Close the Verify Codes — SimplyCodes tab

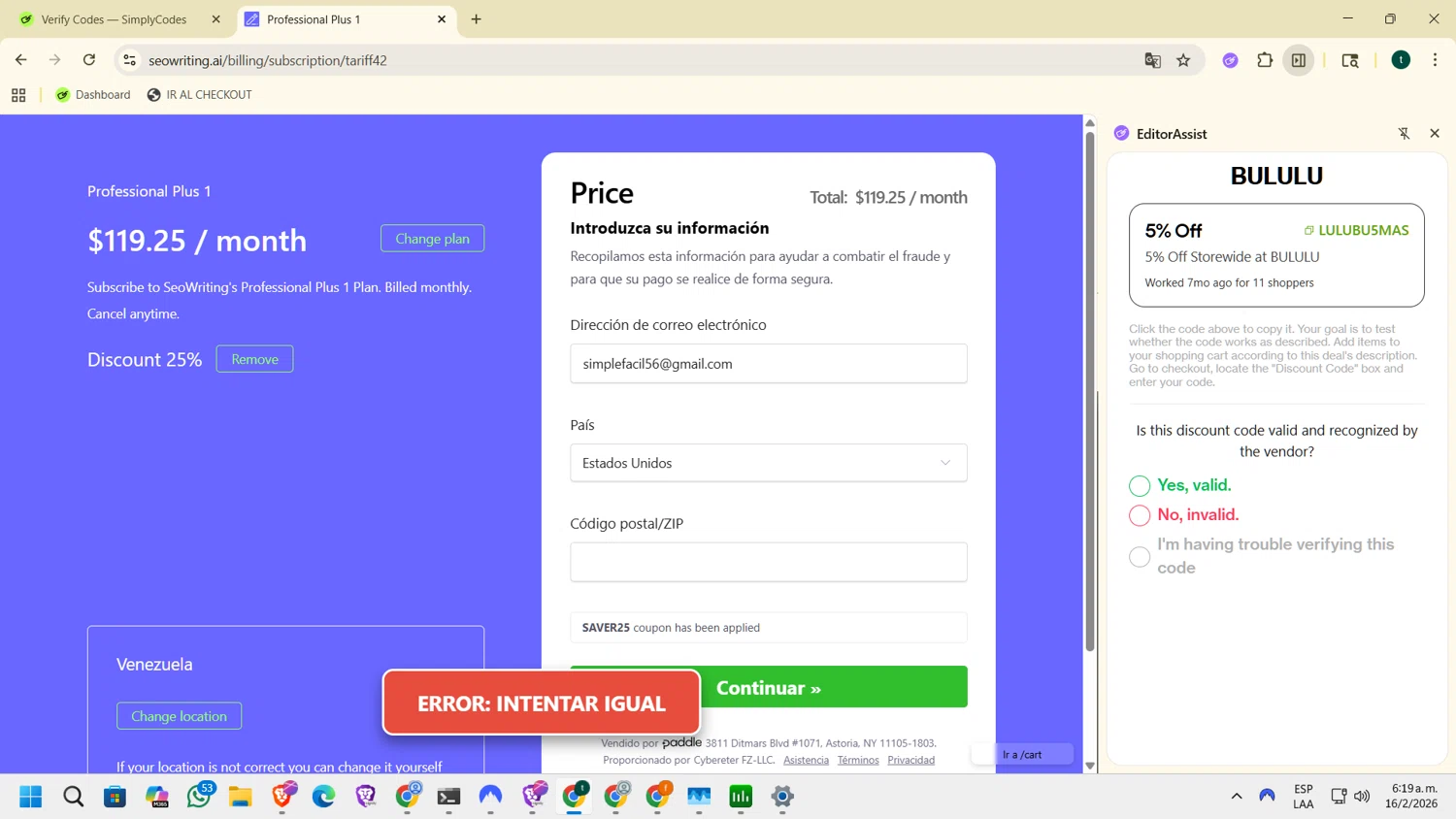pyautogui.click(x=215, y=19)
